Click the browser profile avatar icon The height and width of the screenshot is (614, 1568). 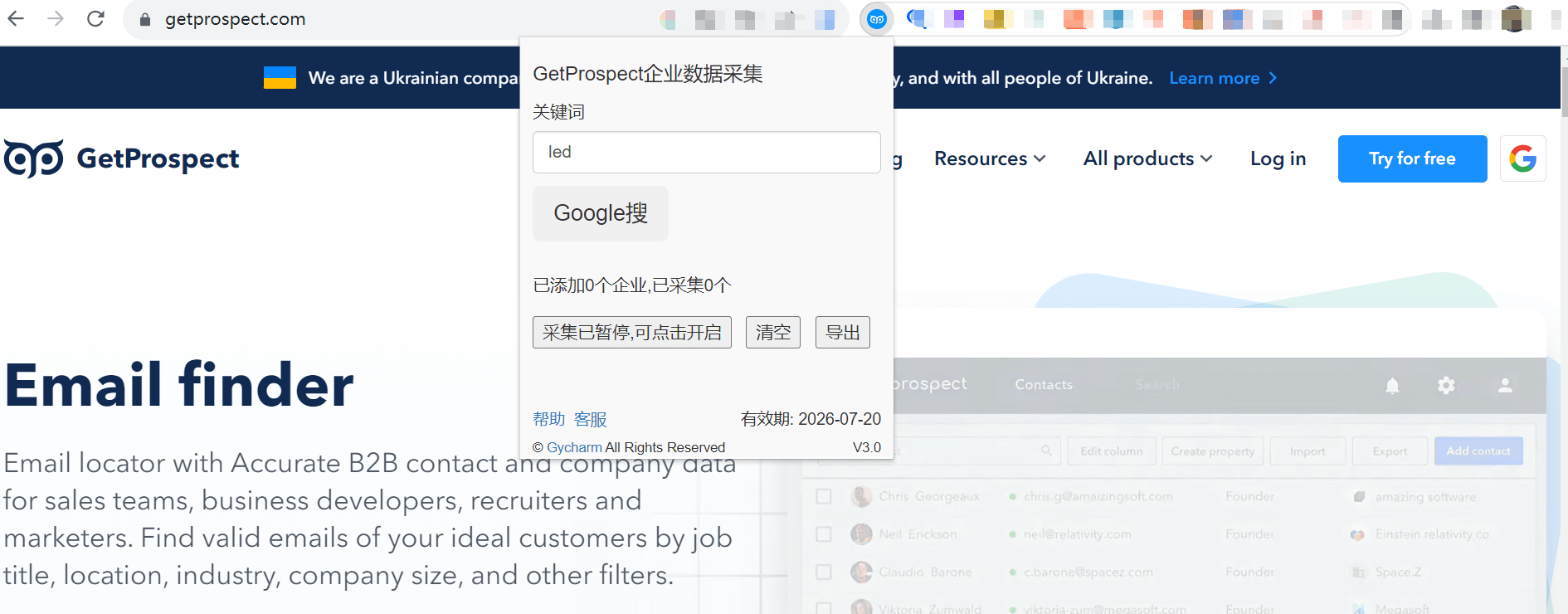pyautogui.click(x=1516, y=19)
